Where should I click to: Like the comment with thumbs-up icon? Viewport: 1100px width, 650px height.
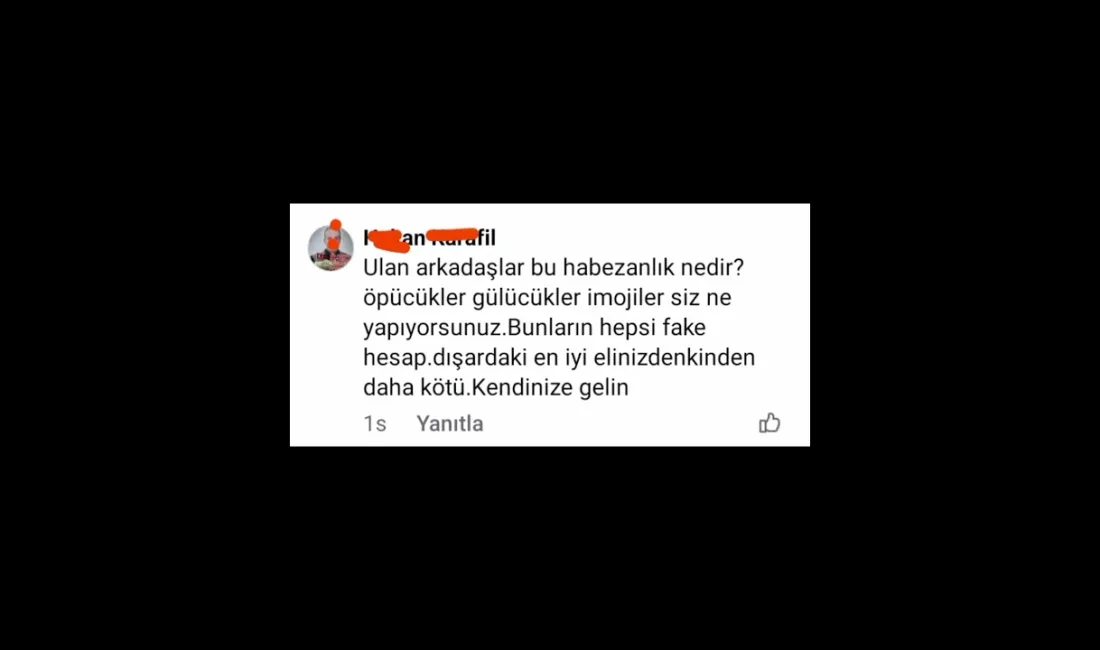click(x=770, y=423)
